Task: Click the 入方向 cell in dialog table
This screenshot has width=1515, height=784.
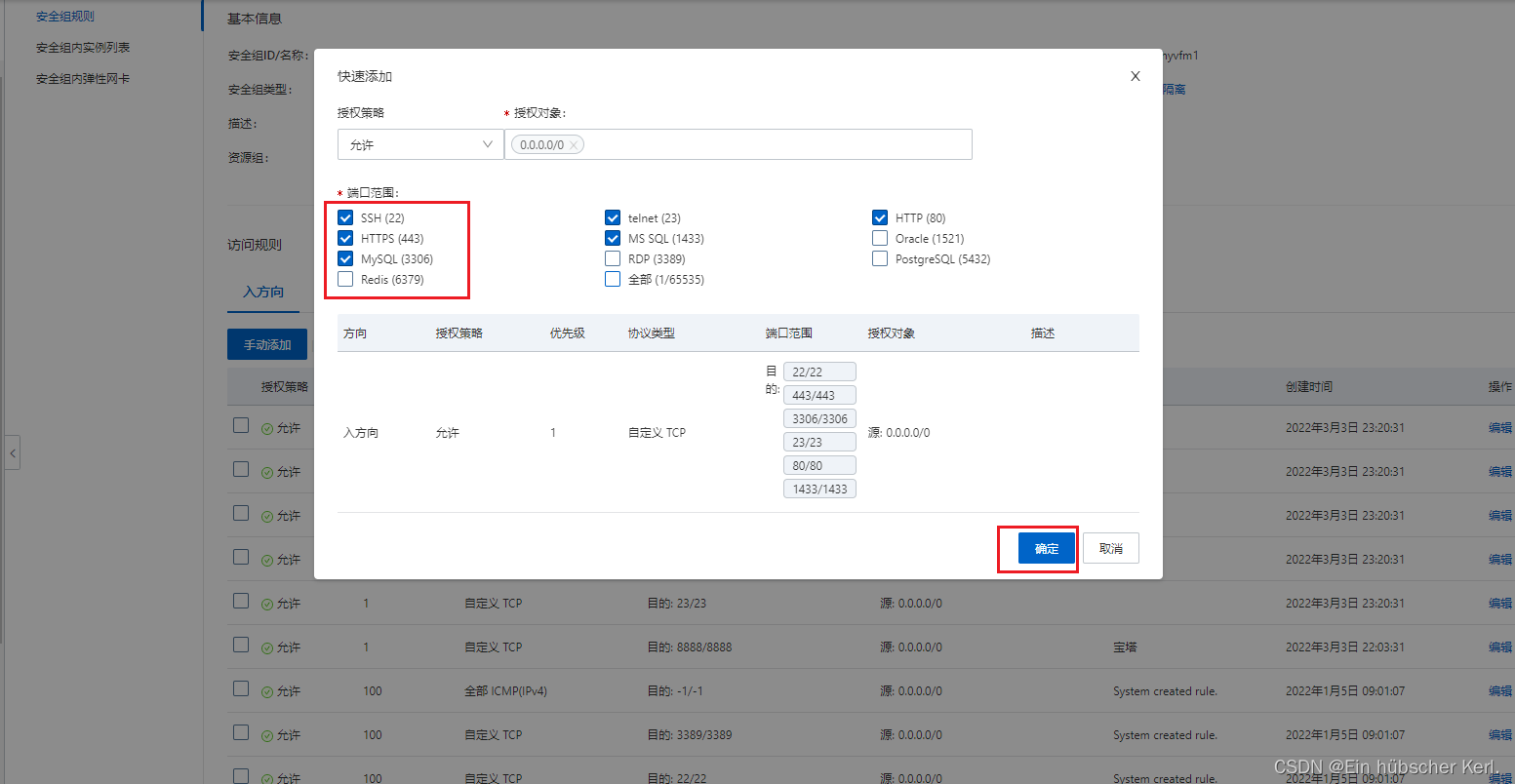Action: pyautogui.click(x=361, y=433)
